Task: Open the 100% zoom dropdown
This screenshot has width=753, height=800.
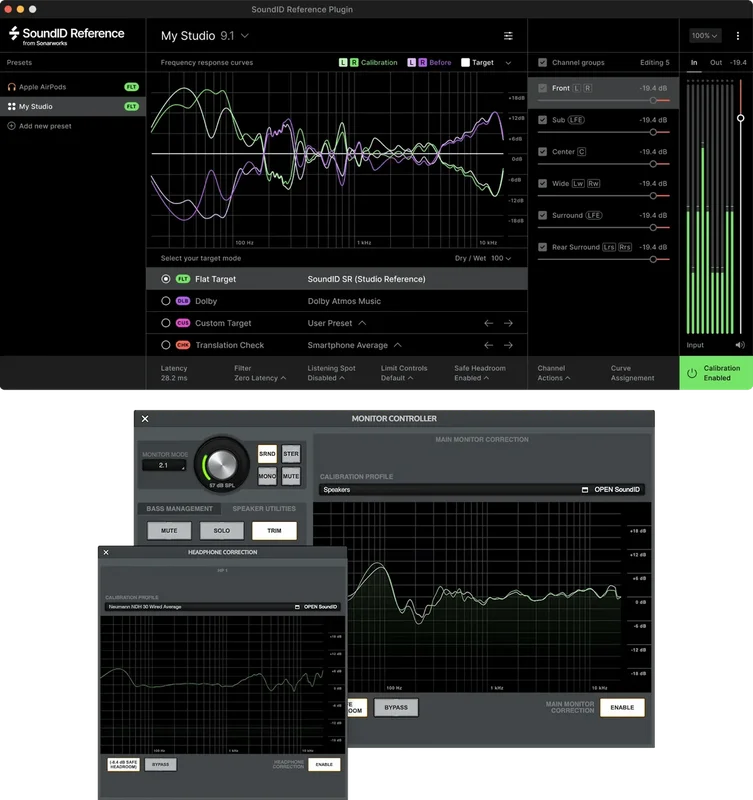Action: [705, 36]
